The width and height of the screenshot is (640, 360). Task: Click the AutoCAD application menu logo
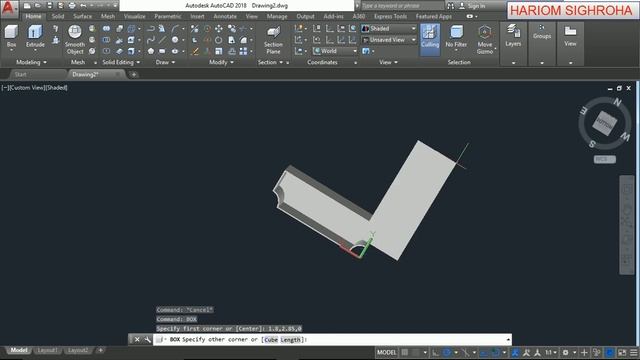click(x=9, y=9)
